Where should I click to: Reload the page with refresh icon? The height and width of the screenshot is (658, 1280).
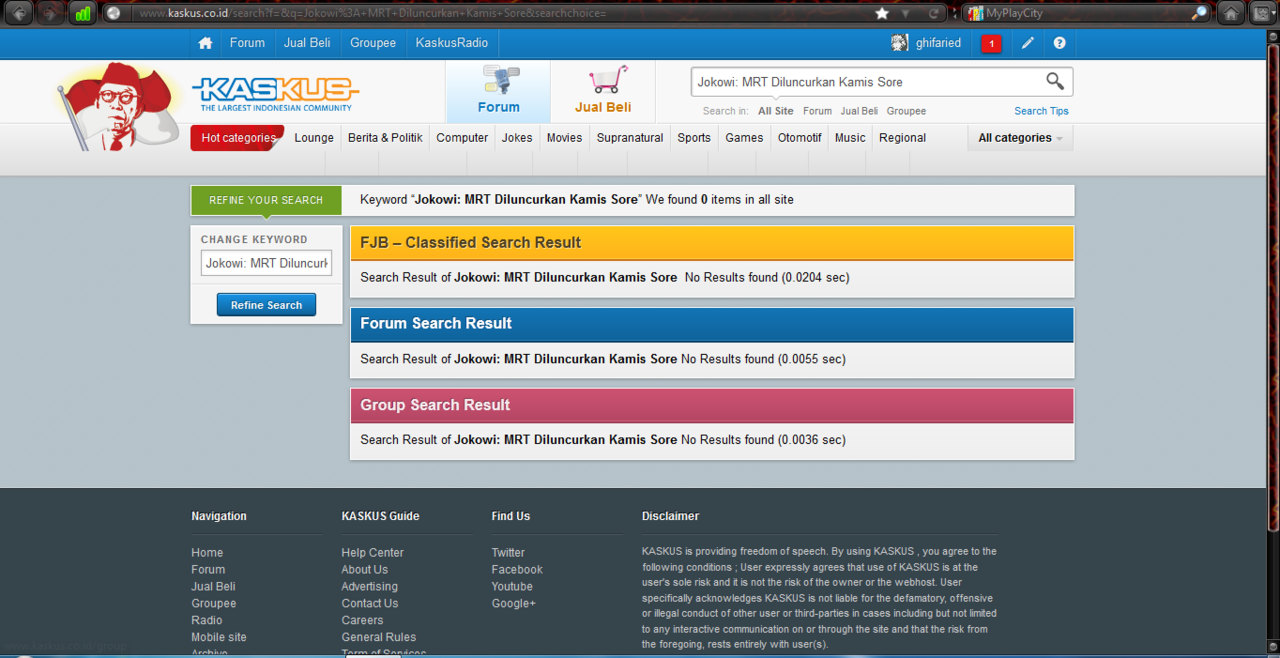934,14
